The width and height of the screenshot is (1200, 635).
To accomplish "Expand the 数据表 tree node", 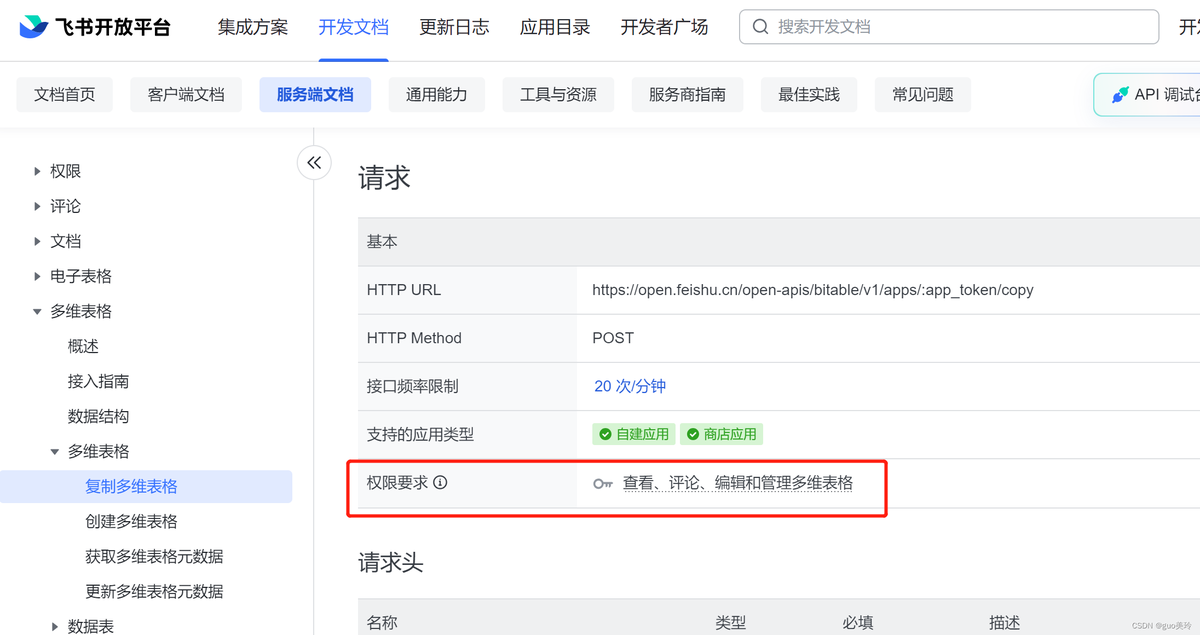I will [x=55, y=627].
